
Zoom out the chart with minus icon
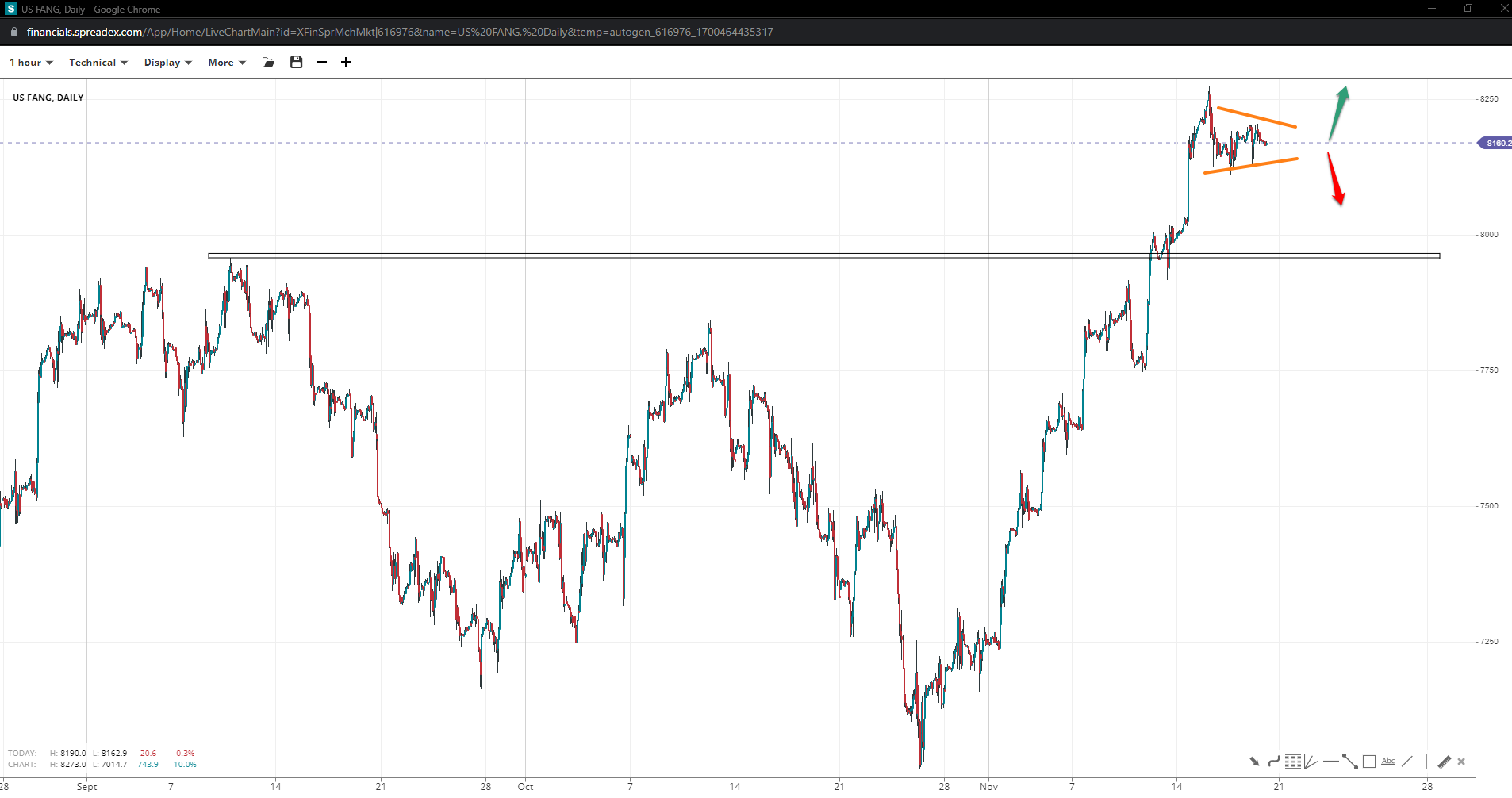(x=321, y=63)
